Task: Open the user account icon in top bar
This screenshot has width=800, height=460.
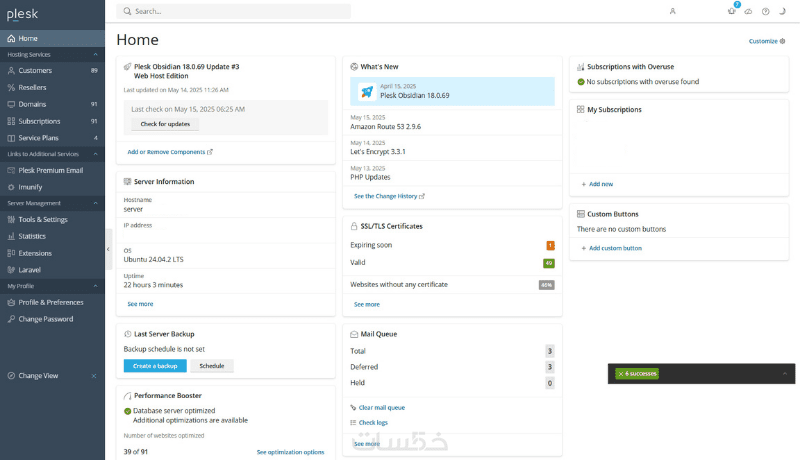Action: coord(672,11)
